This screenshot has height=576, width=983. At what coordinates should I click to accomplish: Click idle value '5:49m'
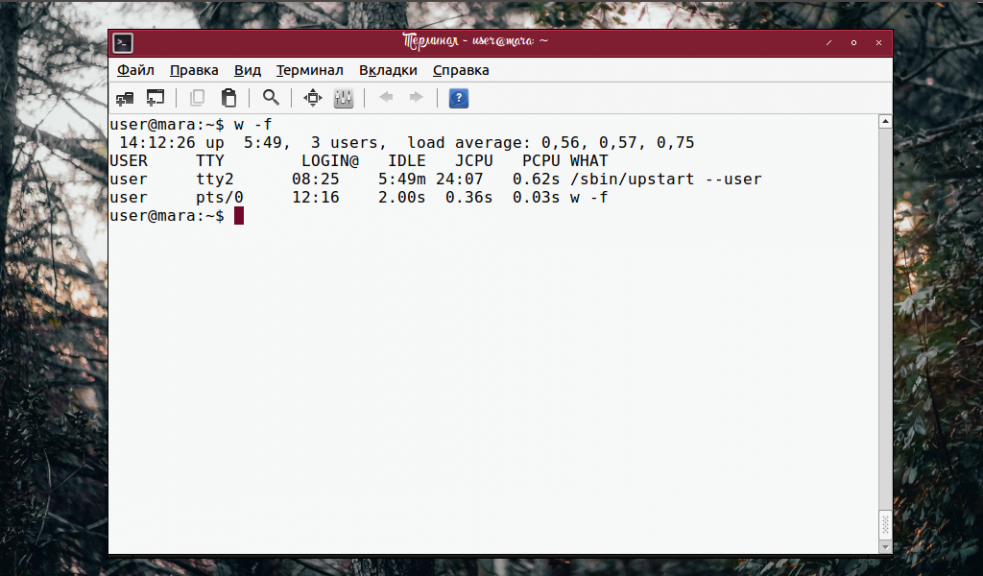(x=402, y=179)
